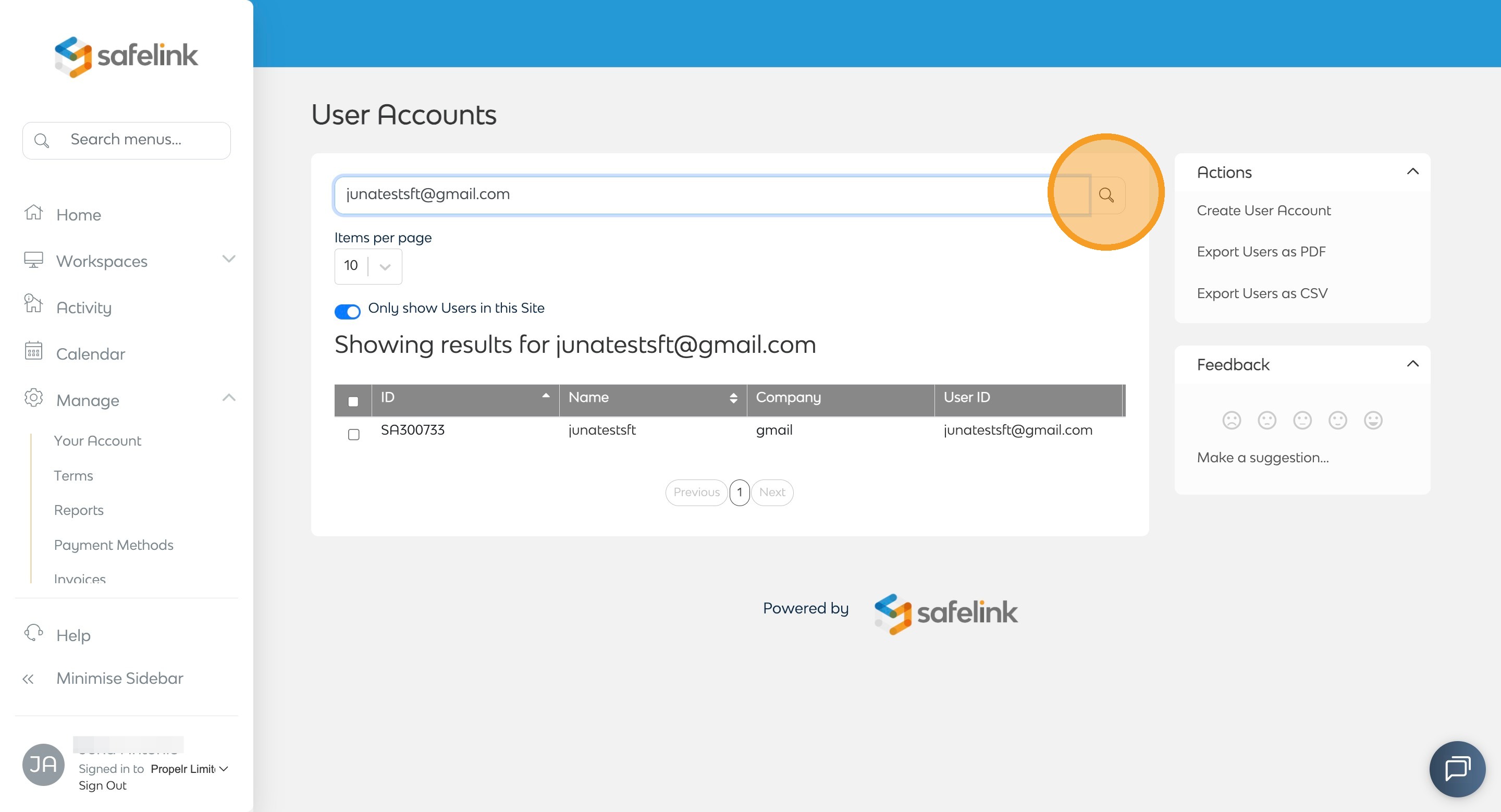This screenshot has height=812, width=1501.
Task: Click Create User Account
Action: point(1263,210)
